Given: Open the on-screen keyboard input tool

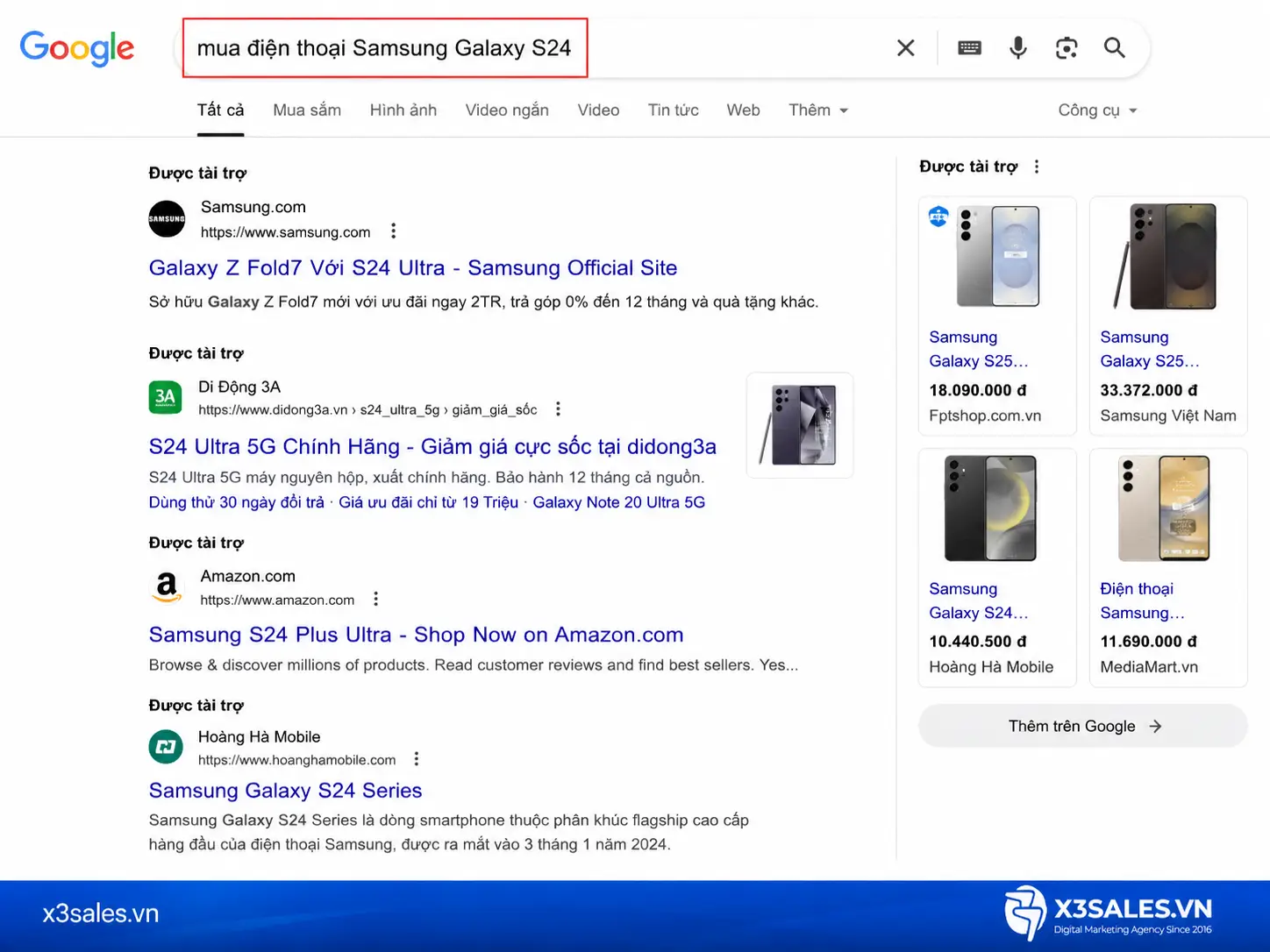Looking at the screenshot, I should click(x=969, y=48).
